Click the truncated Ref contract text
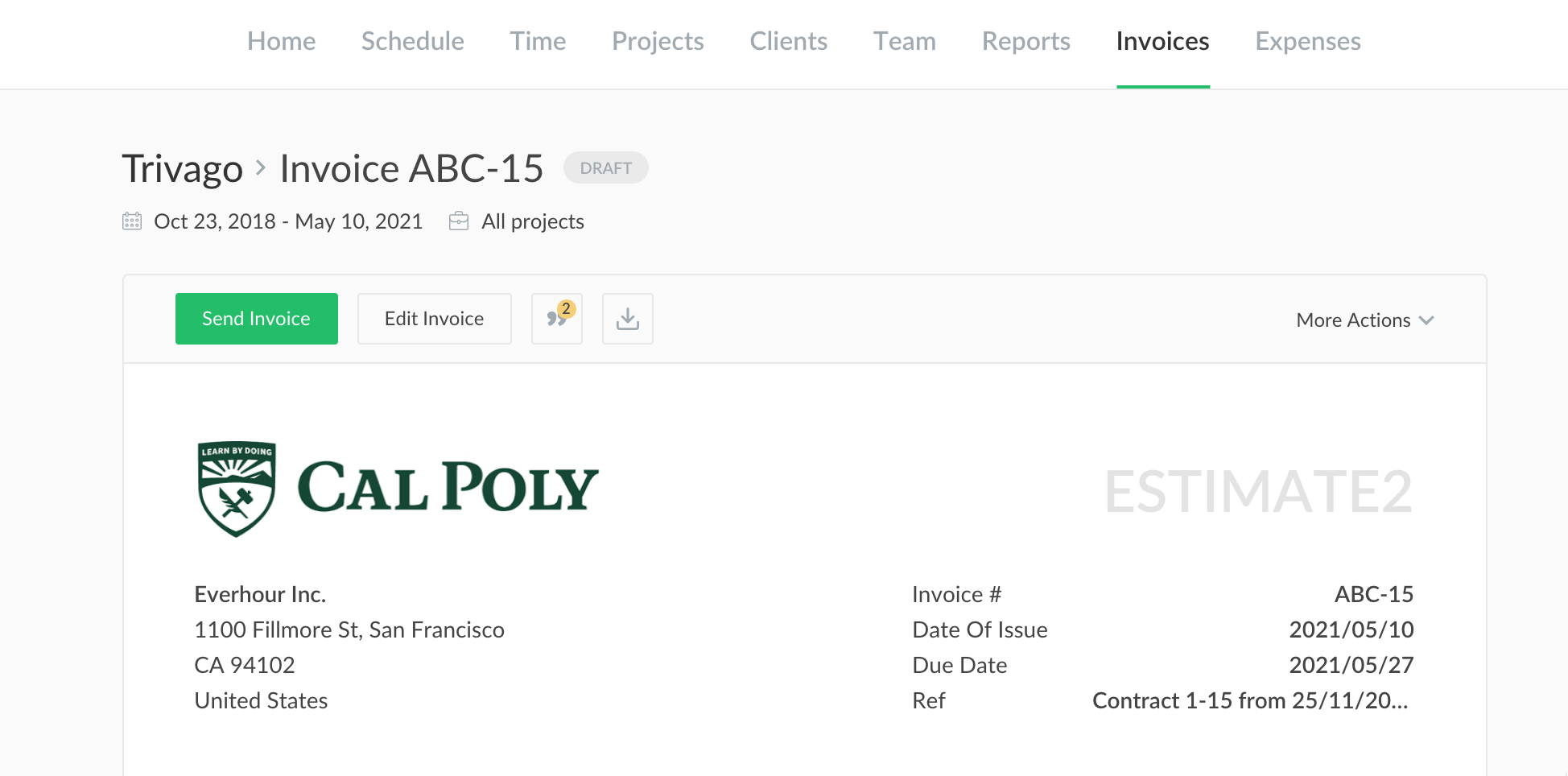Viewport: 1568px width, 776px height. pyautogui.click(x=1249, y=700)
